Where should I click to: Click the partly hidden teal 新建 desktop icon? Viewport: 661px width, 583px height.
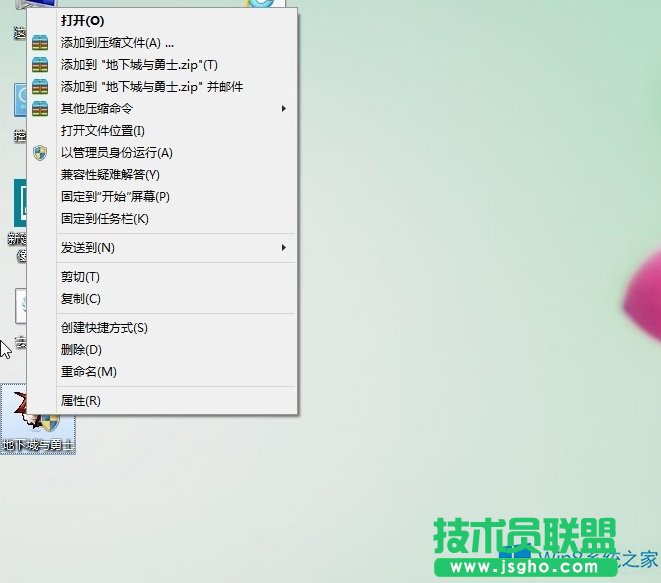point(20,205)
